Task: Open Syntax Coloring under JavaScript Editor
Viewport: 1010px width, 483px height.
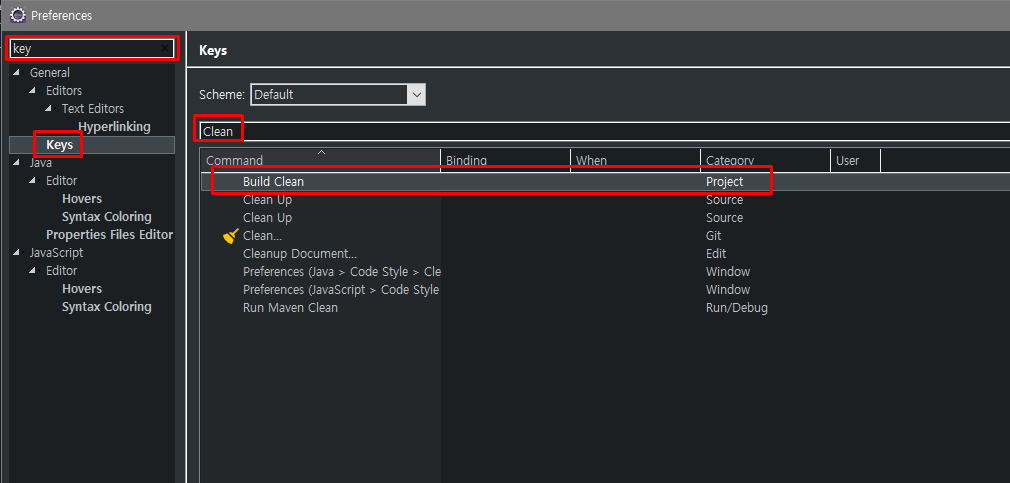Action: coord(106,307)
